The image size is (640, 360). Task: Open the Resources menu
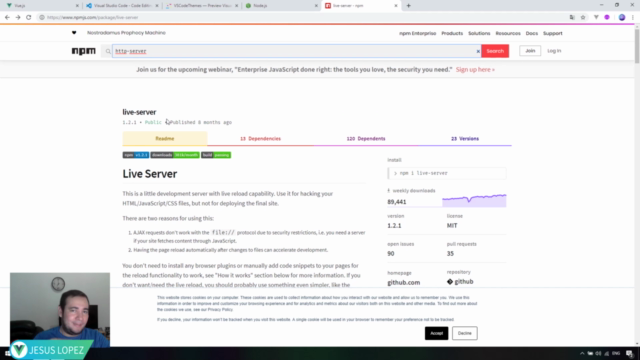pyautogui.click(x=508, y=33)
